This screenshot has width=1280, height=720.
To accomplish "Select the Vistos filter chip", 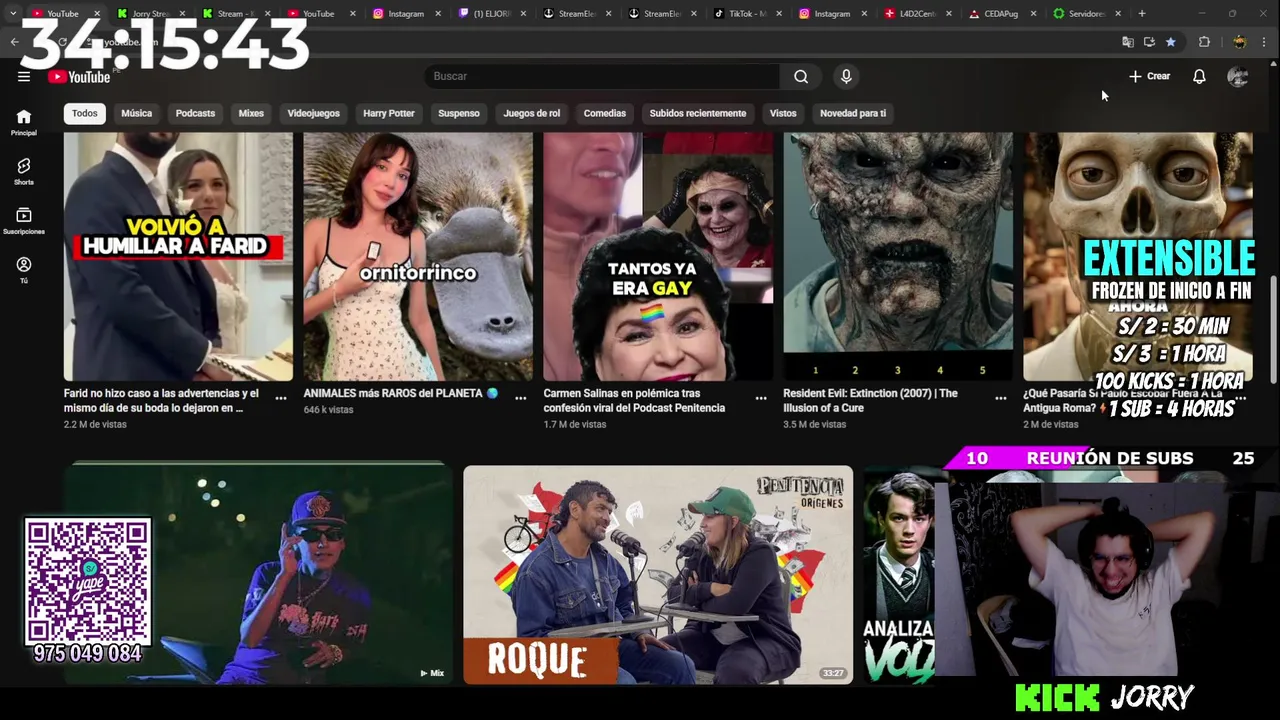I will click(x=783, y=113).
